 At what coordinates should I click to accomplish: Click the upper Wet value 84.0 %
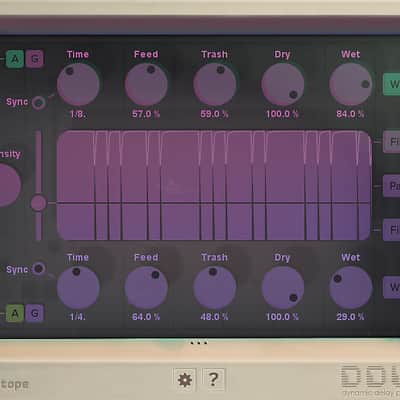(350, 114)
